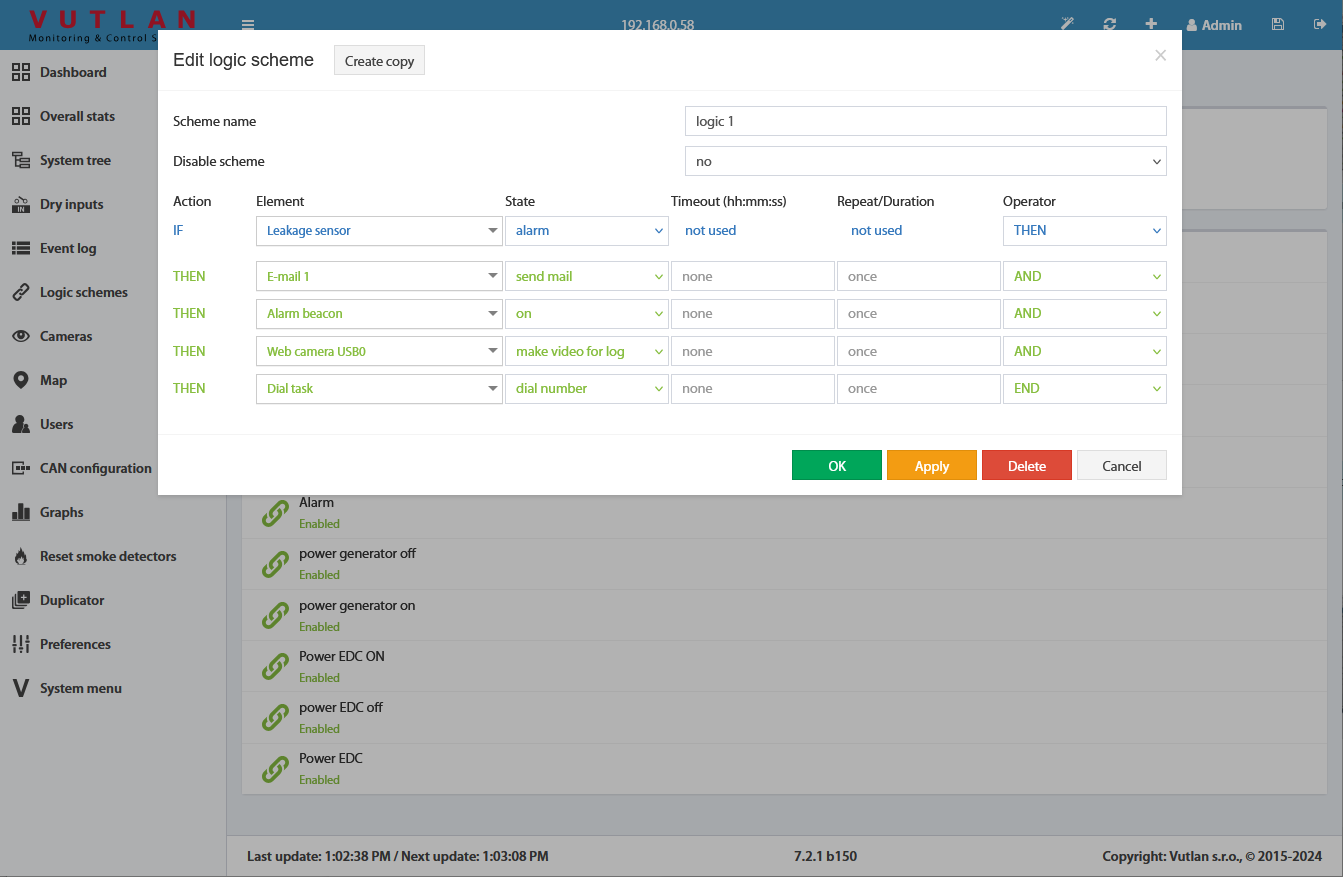Expand the Element dropdown for Dial task
The width and height of the screenshot is (1343, 877).
378,388
